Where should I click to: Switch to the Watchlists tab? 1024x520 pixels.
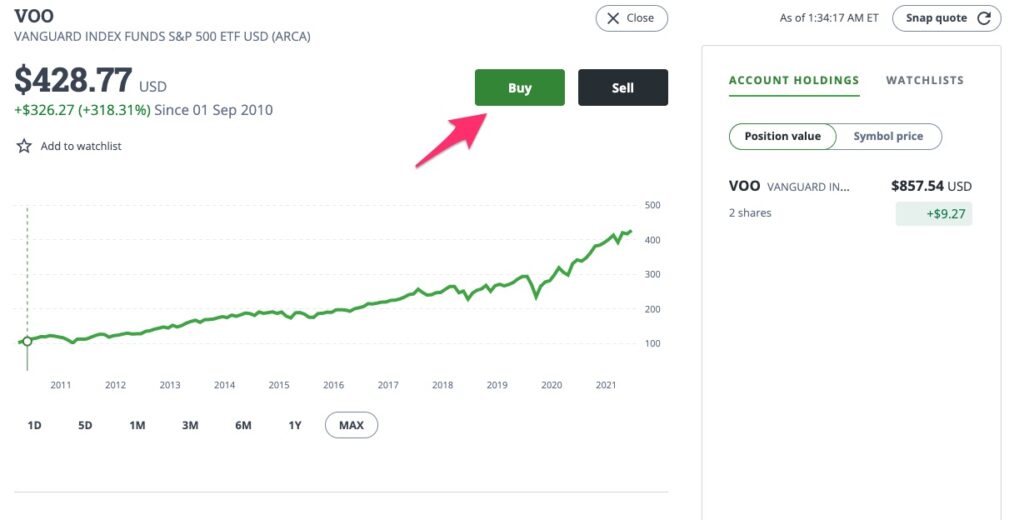tap(925, 80)
